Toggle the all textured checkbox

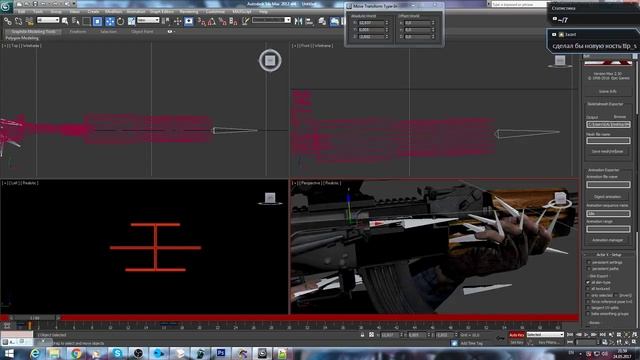click(589, 289)
